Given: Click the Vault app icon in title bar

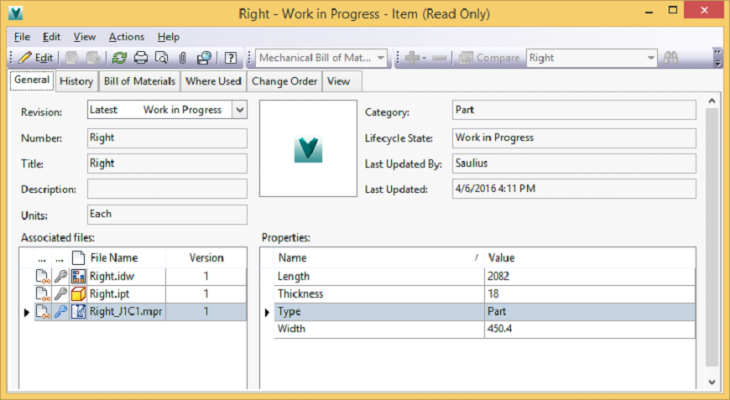Looking at the screenshot, I should (16, 13).
